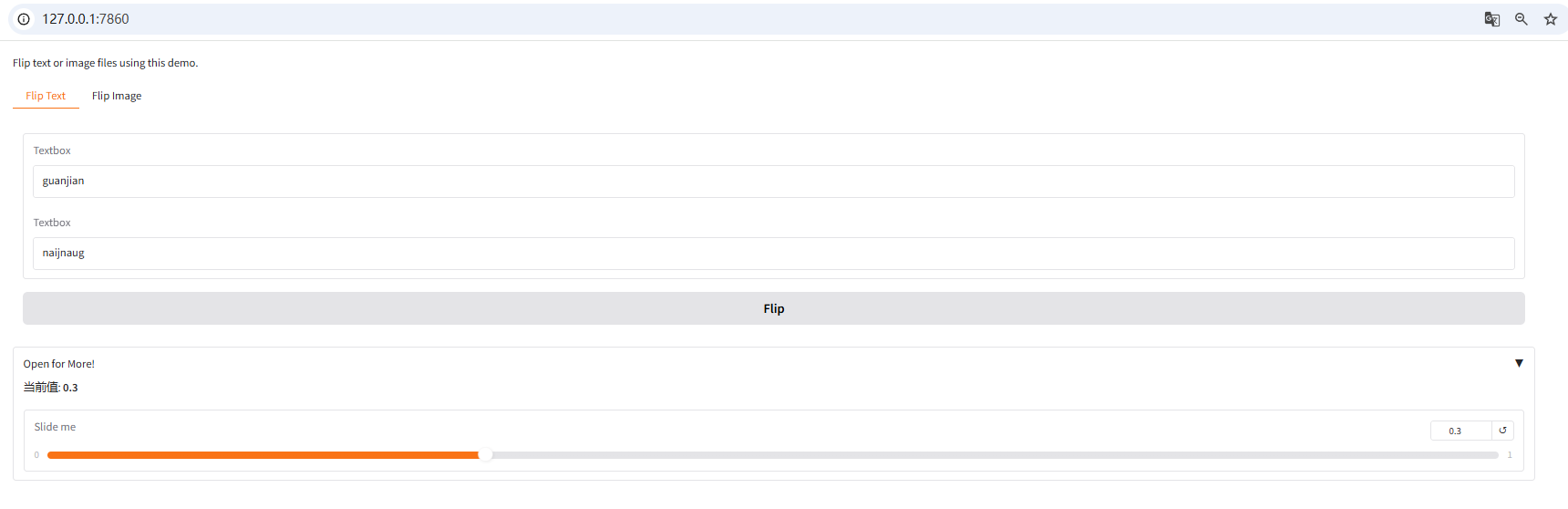The width and height of the screenshot is (1568, 509).
Task: Click the zoom magnifier icon in address bar
Action: click(x=1521, y=19)
